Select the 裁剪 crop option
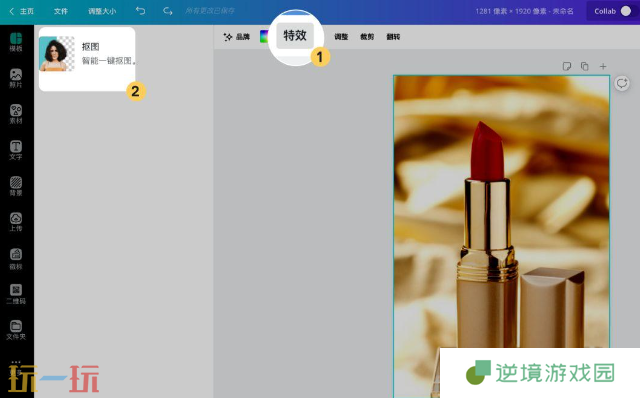This screenshot has width=640, height=398. click(367, 37)
